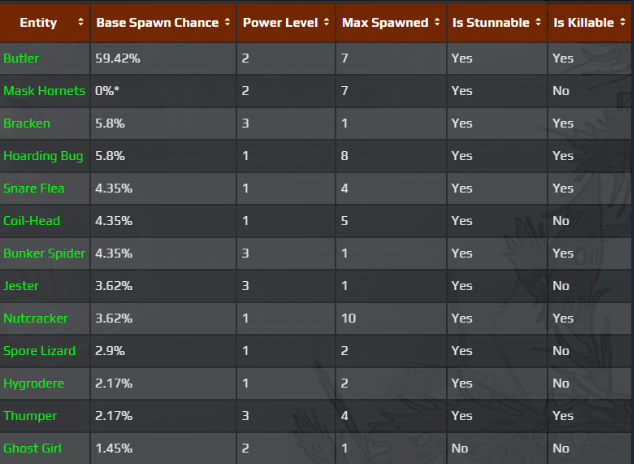Open the Butler entity link
Image resolution: width=634 pixels, height=464 pixels.
[21, 58]
